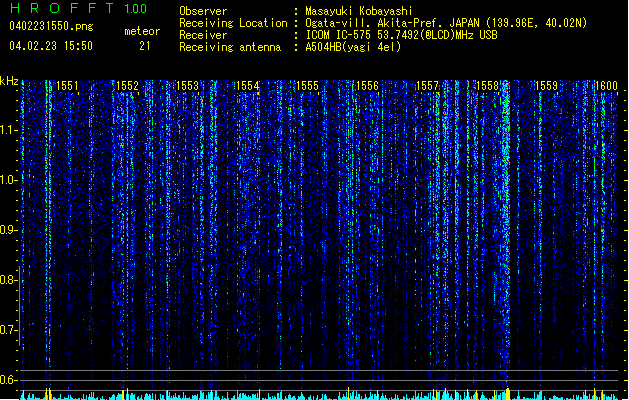Click the 0.9 kHz frequency tick
The width and height of the screenshot is (629, 400).
[x=9, y=230]
